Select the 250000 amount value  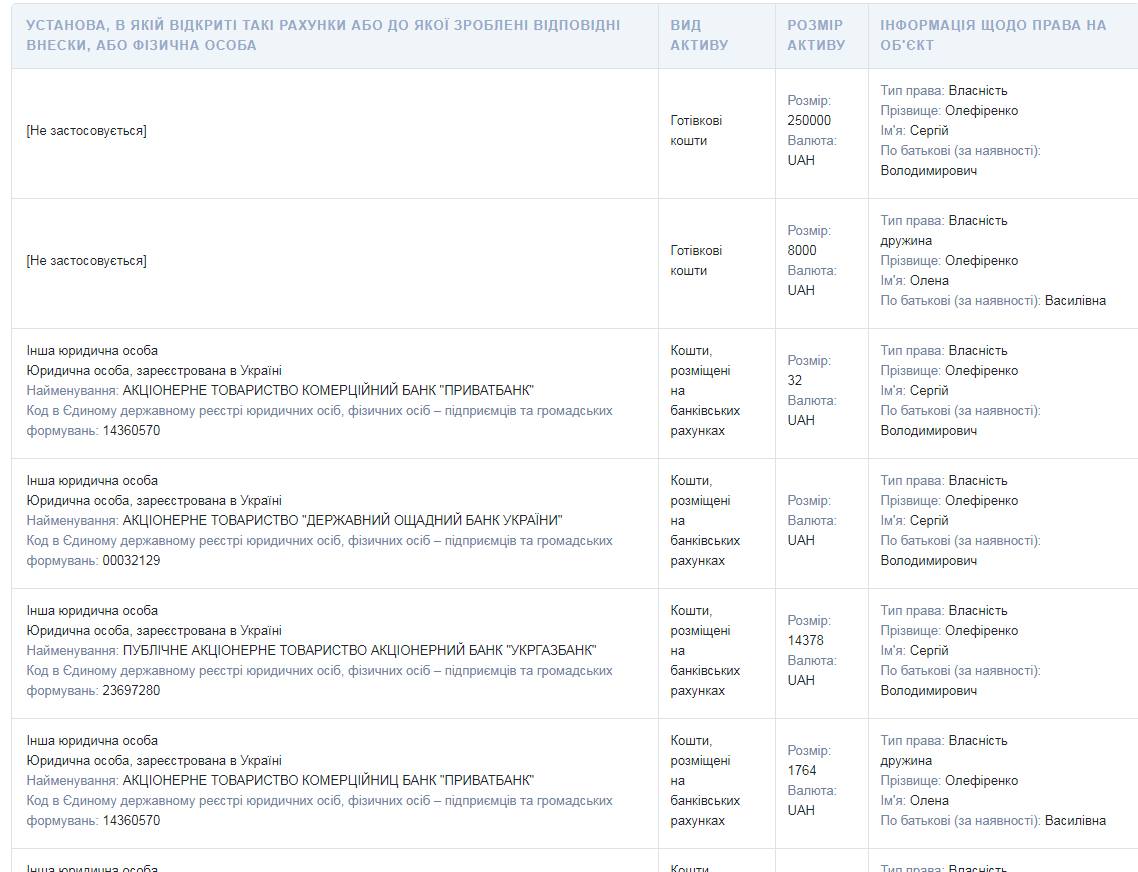(x=809, y=120)
